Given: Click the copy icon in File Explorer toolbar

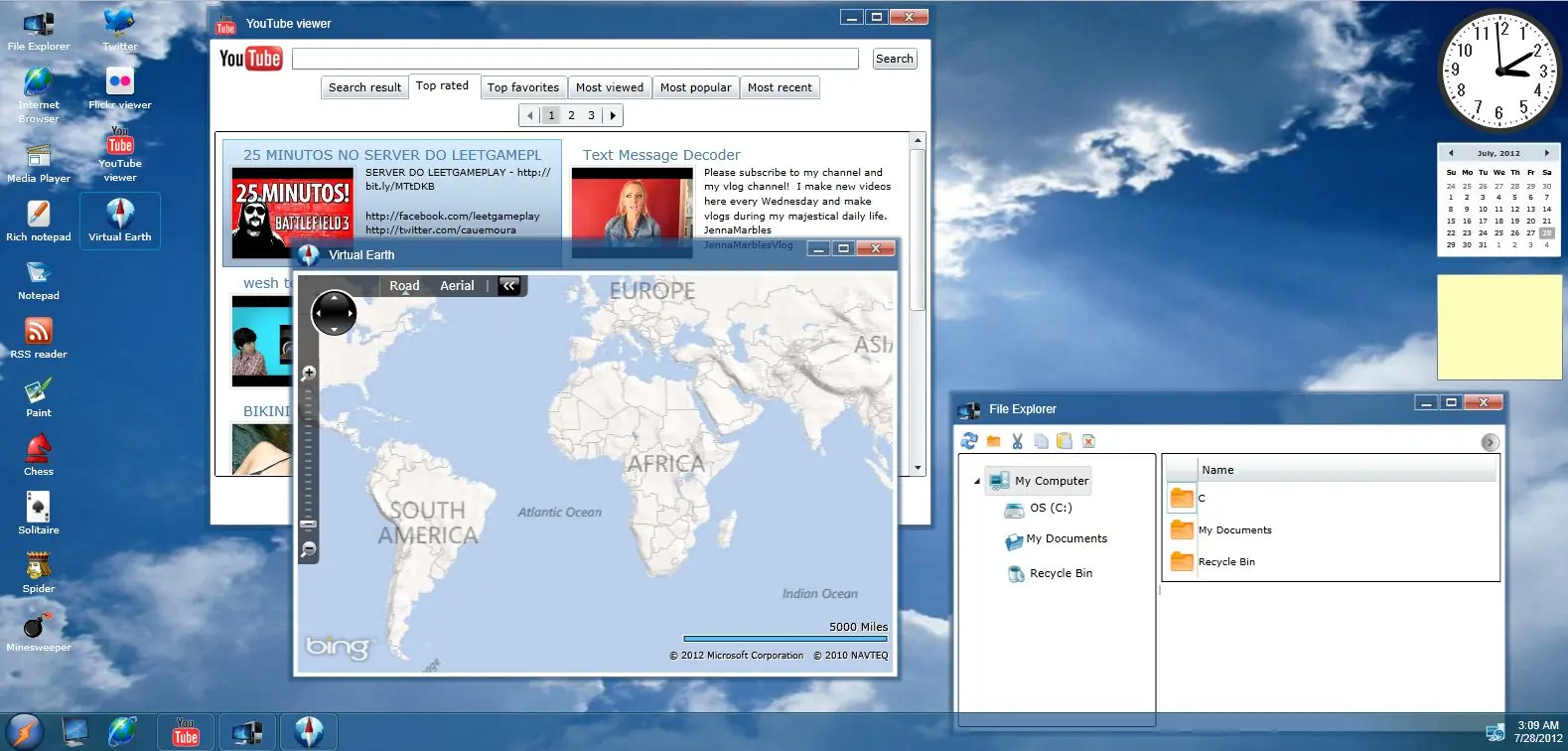Looking at the screenshot, I should tap(1041, 441).
